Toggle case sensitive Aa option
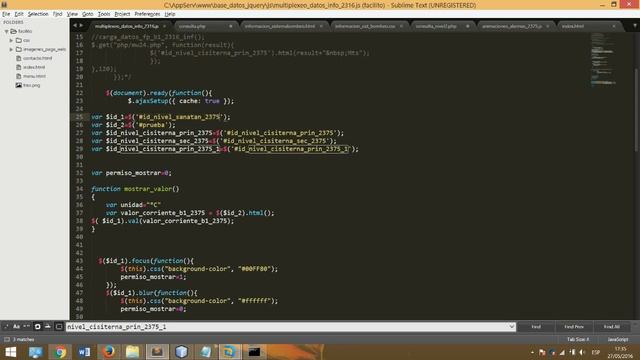 (x=16, y=327)
